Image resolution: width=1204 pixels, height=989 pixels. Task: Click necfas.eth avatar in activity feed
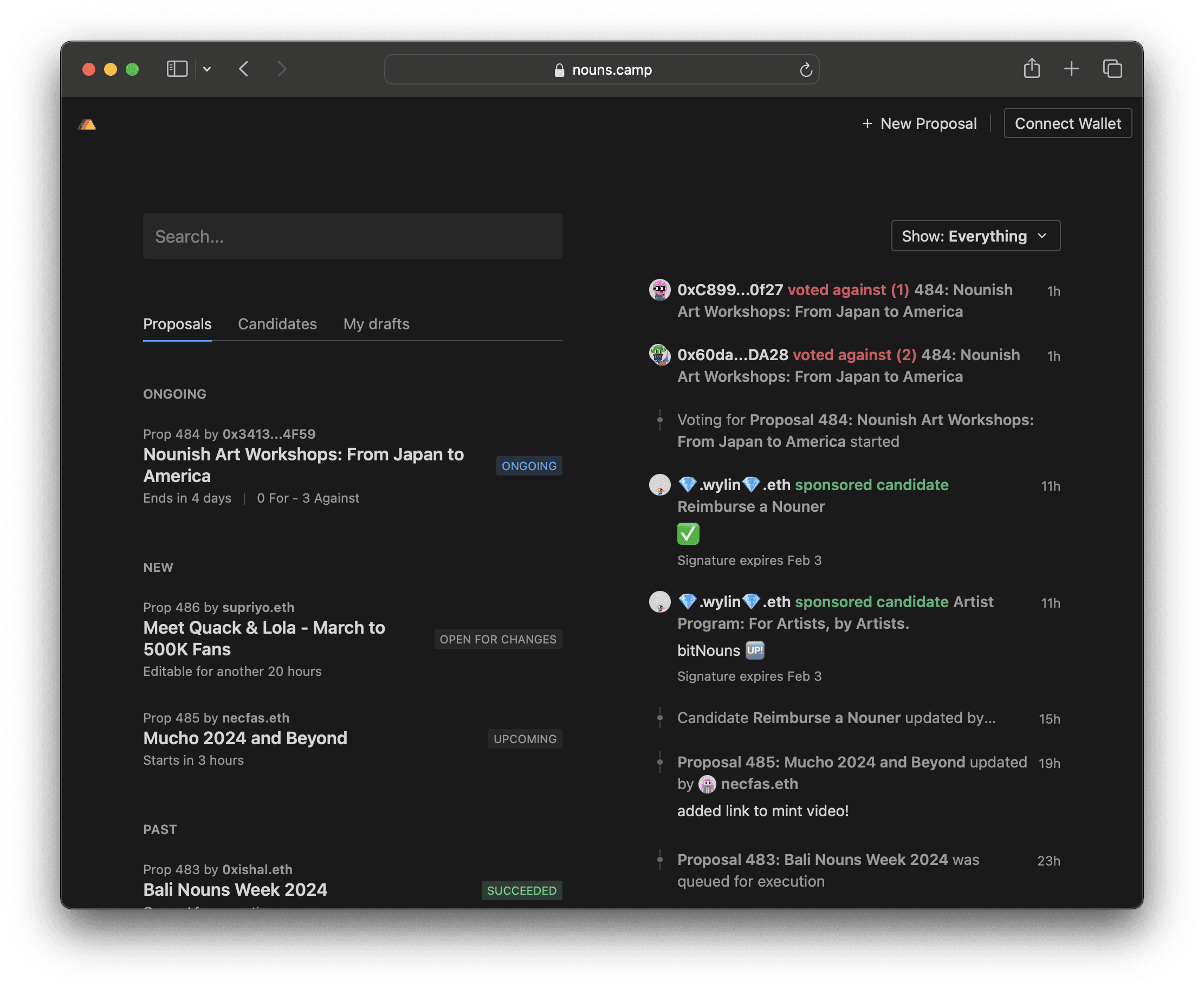tap(707, 784)
